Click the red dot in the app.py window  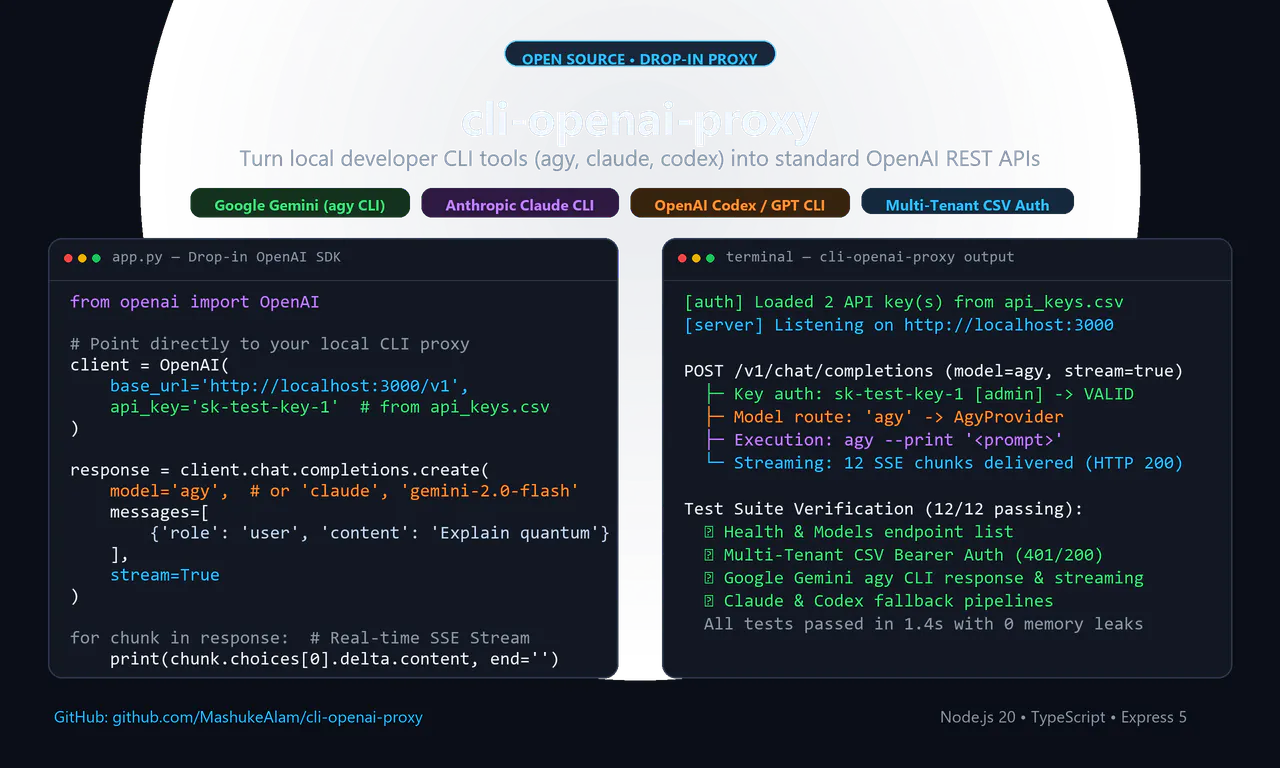(68, 258)
